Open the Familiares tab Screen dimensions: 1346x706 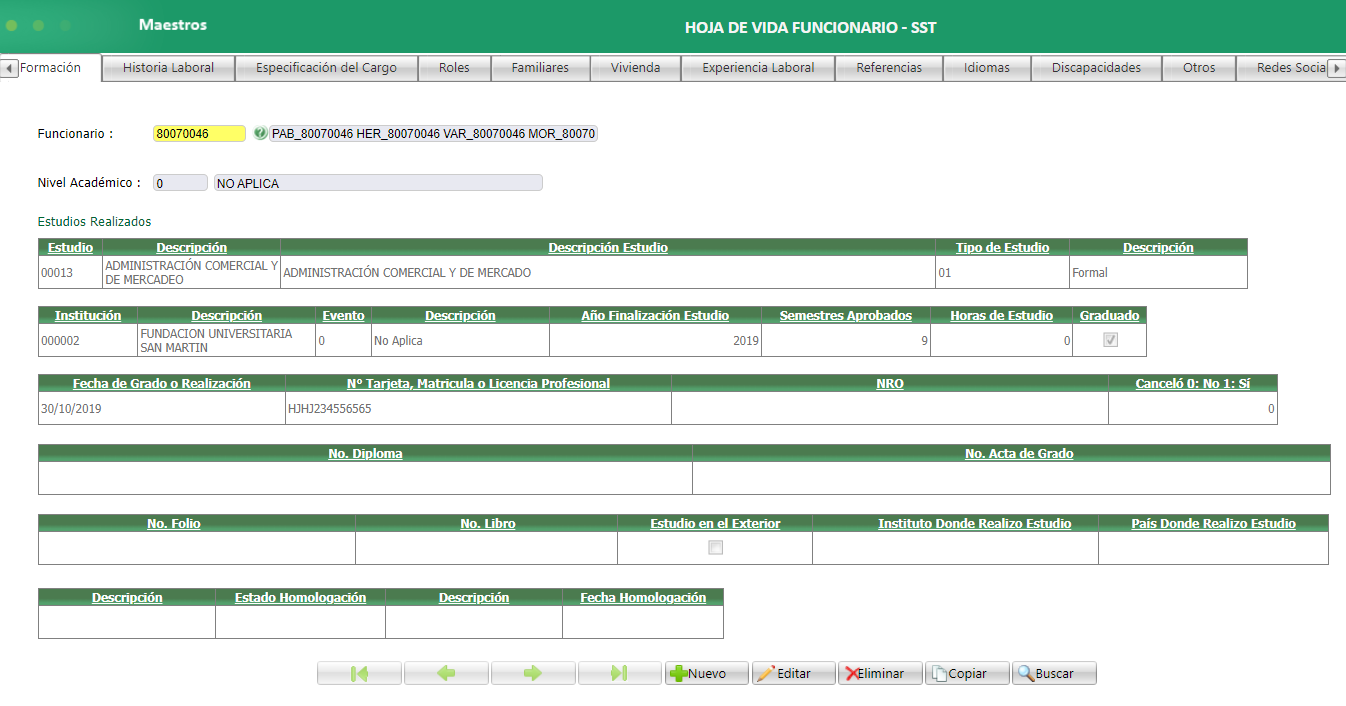point(540,68)
